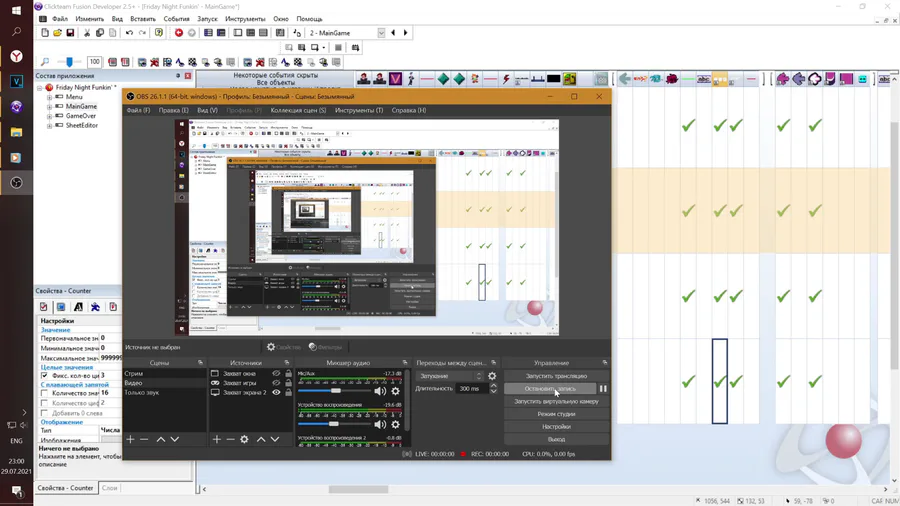Open the Коллекция сцен (S) menu in OBS
900x506 pixels.
298,110
